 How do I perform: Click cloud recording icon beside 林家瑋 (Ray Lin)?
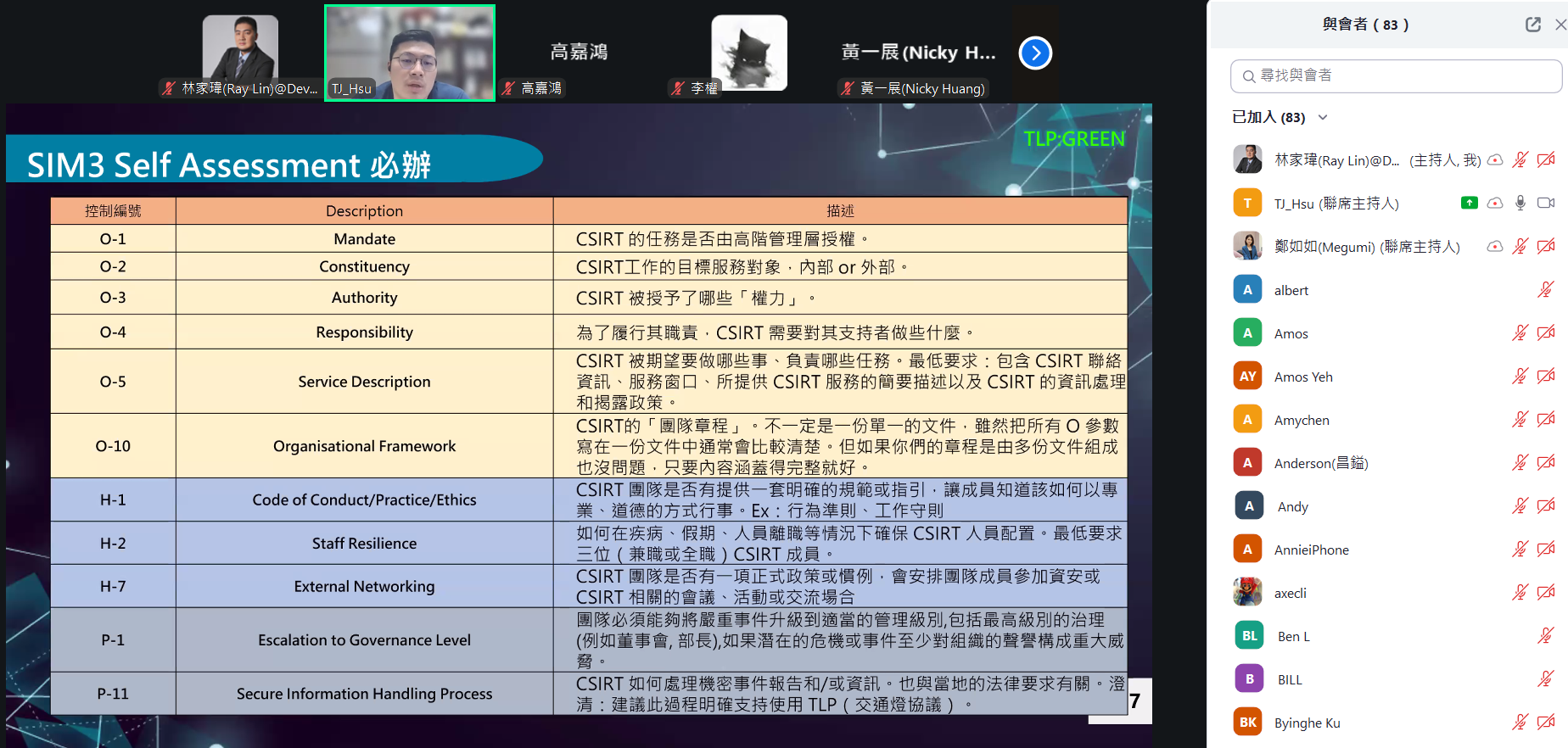pos(1495,159)
